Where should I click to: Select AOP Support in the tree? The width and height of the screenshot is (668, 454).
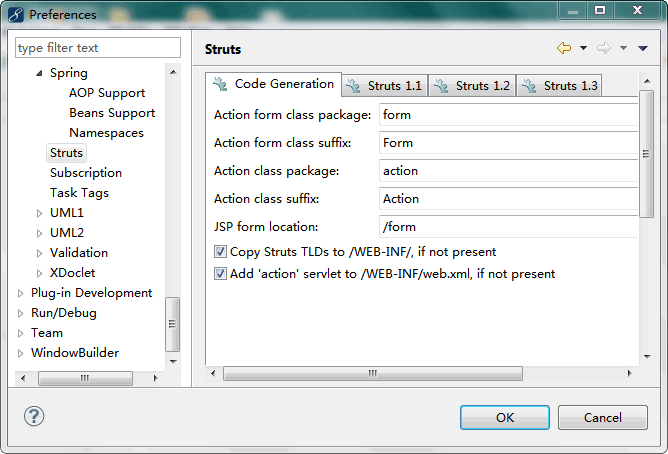click(x=107, y=93)
